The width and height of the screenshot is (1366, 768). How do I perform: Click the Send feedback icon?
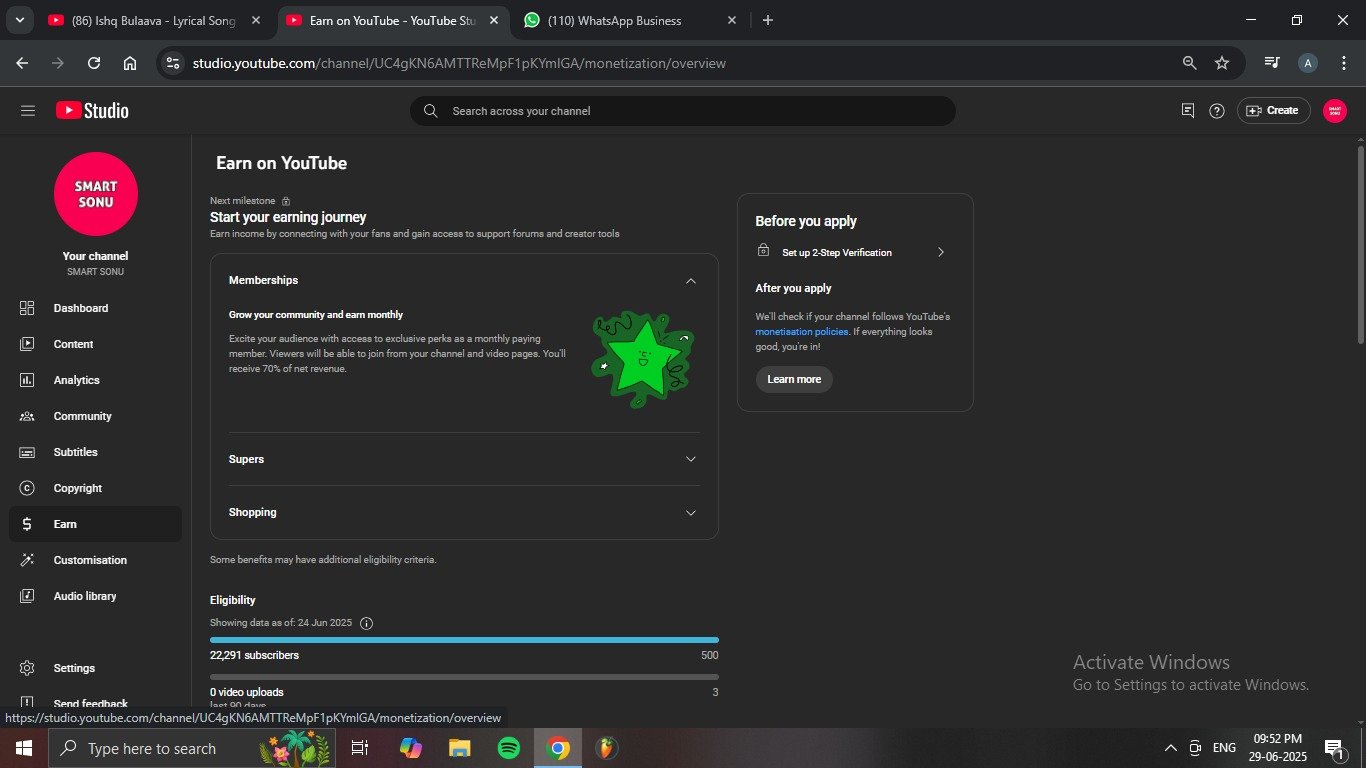[x=27, y=703]
